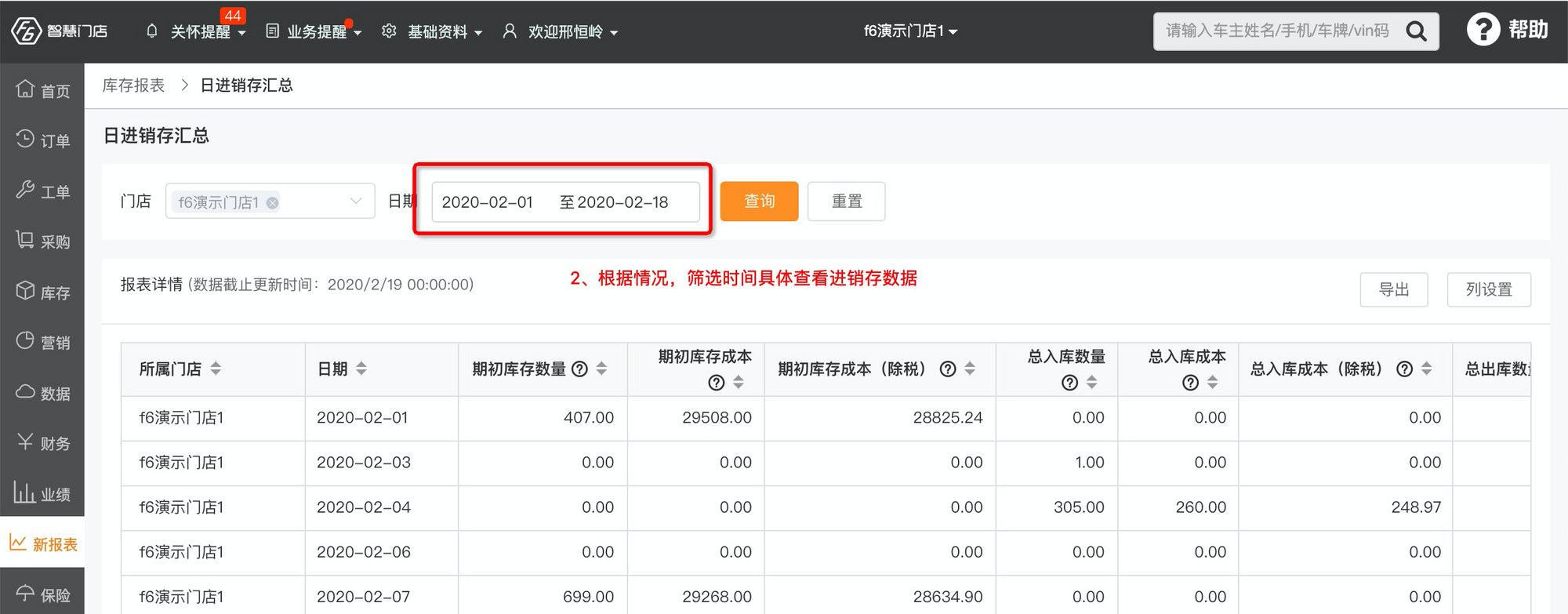1568x614 pixels.
Task: Open 订单 in sidebar
Action: point(42,140)
